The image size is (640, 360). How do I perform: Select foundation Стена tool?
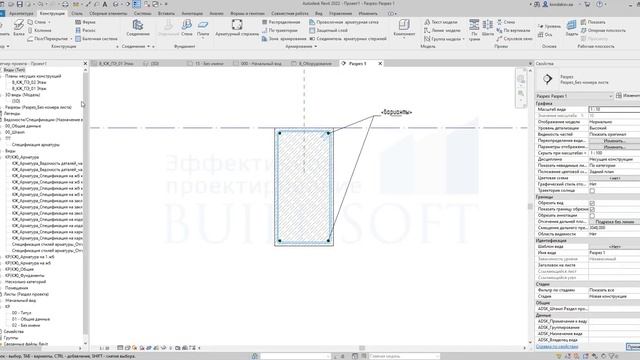pos(187,28)
